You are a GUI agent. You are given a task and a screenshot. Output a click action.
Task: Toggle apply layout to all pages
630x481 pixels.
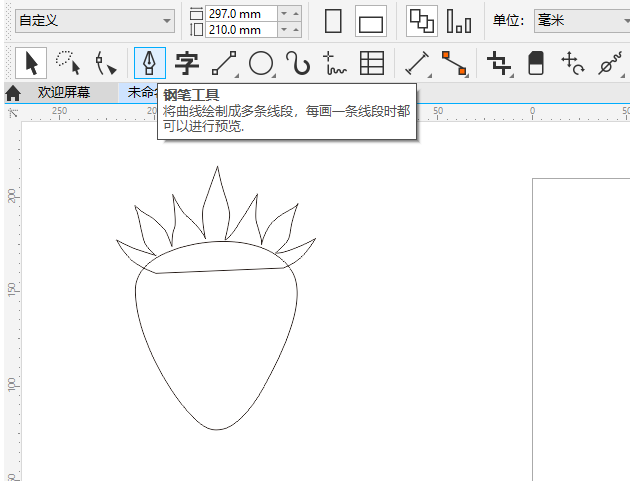(421, 21)
